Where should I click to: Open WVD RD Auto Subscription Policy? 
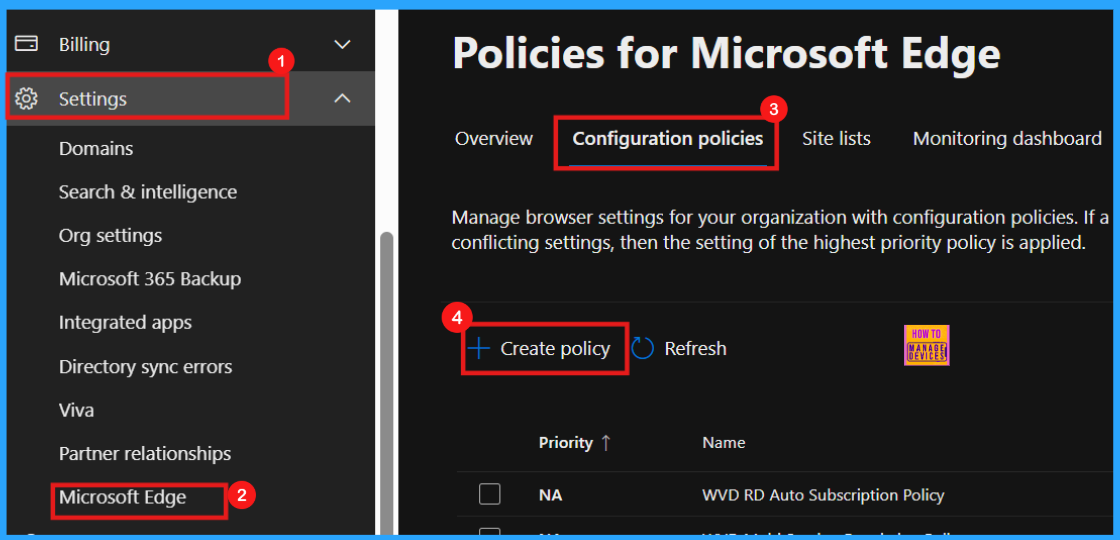click(823, 495)
